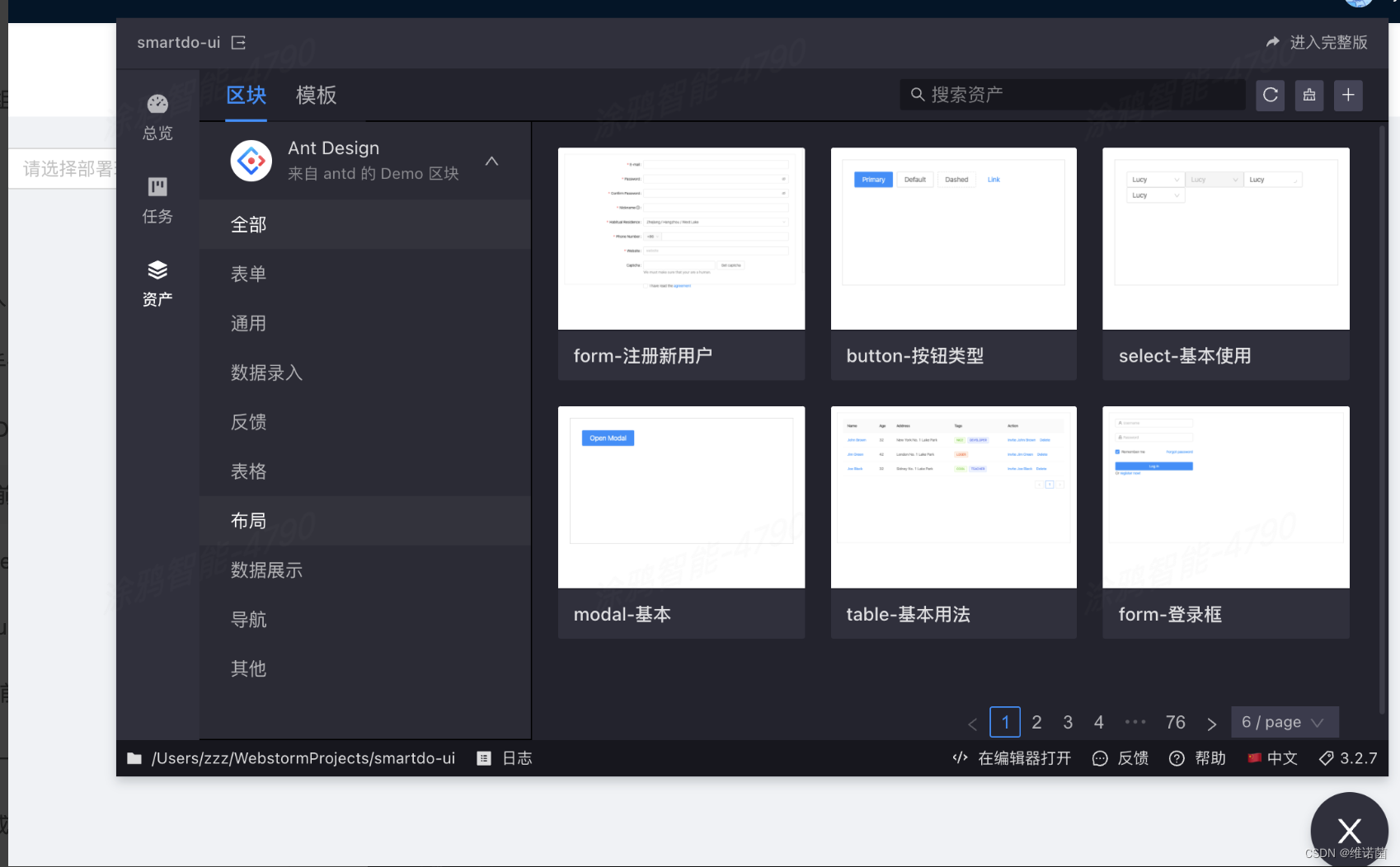Open 帮助 help

(x=1197, y=757)
